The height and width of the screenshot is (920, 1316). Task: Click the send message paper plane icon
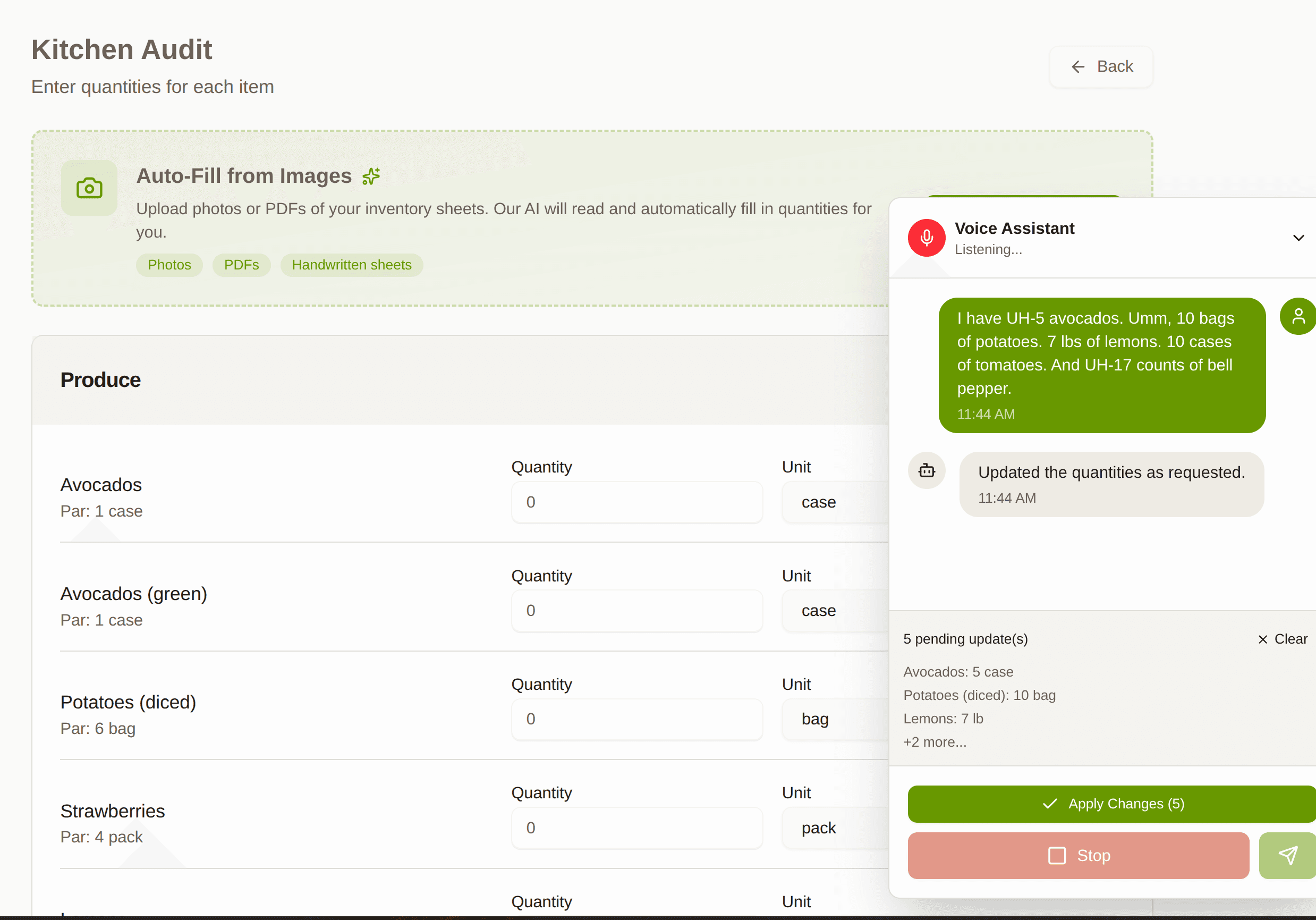1288,855
